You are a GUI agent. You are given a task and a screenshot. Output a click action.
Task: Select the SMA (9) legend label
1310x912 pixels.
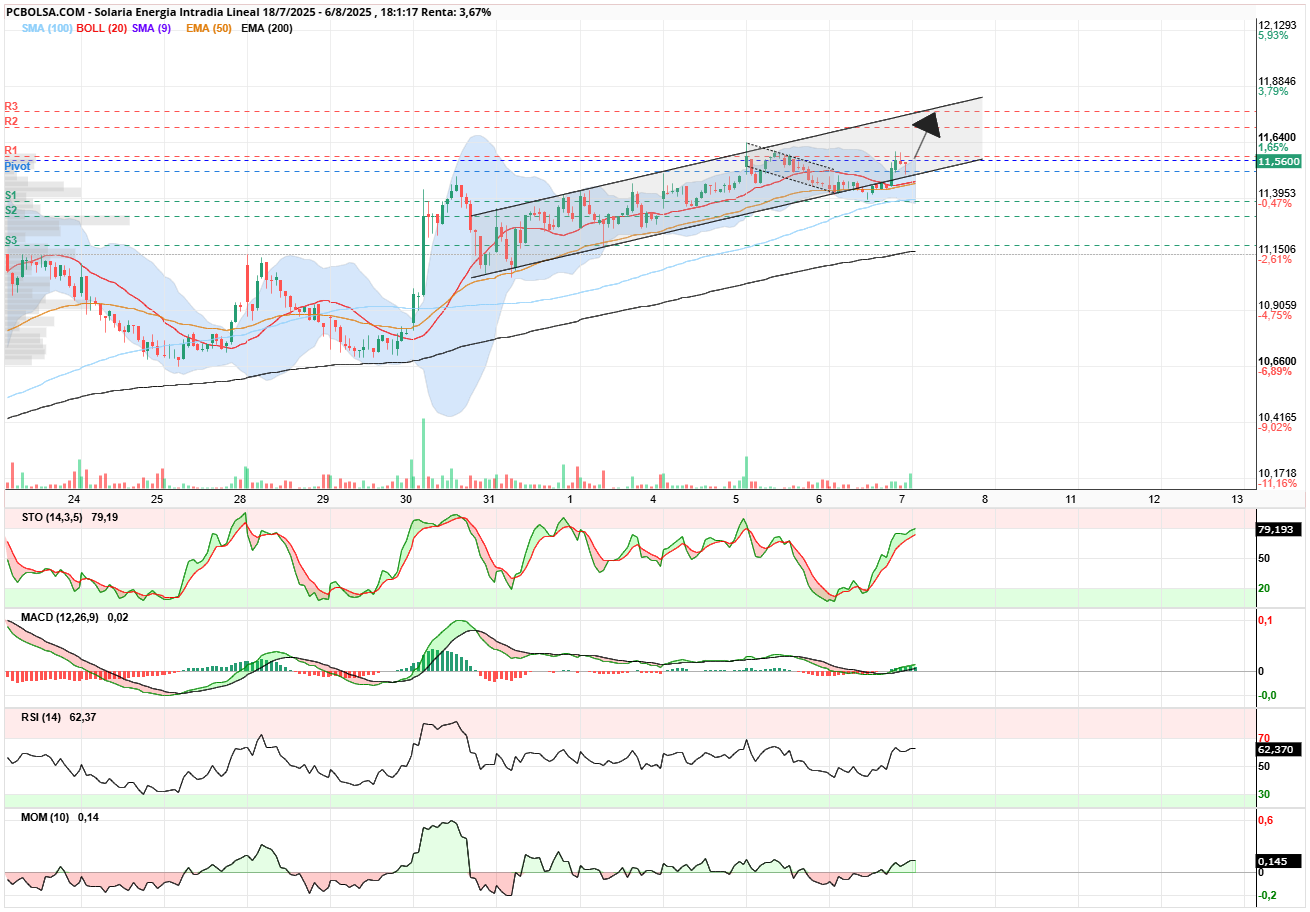pyautogui.click(x=152, y=28)
